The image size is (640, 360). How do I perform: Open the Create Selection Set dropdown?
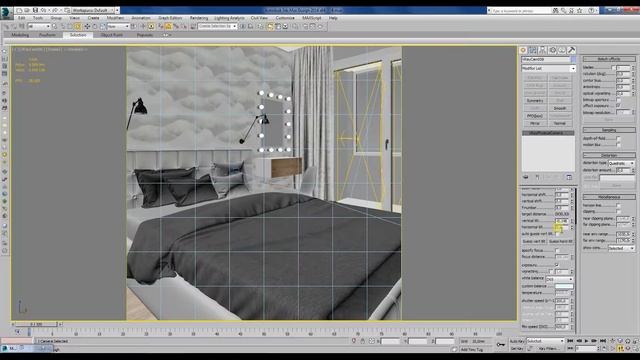pyautogui.click(x=217, y=27)
